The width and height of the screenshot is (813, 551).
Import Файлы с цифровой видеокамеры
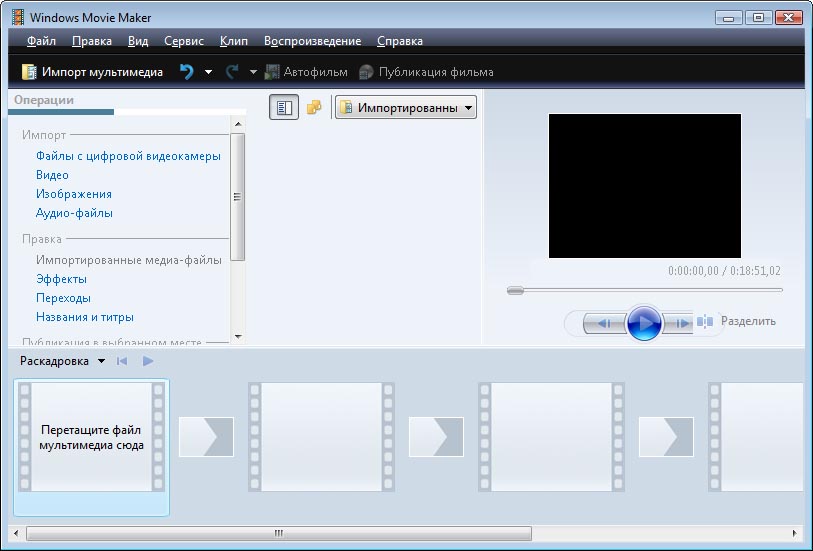[128, 156]
